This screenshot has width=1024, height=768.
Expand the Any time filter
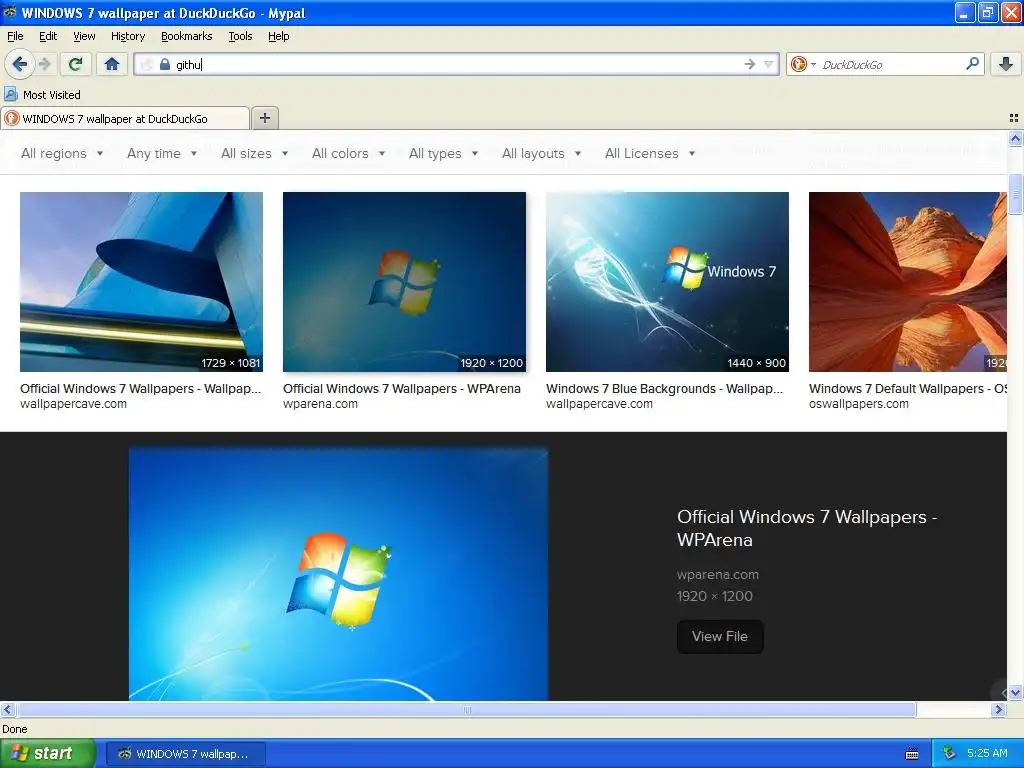[x=162, y=153]
